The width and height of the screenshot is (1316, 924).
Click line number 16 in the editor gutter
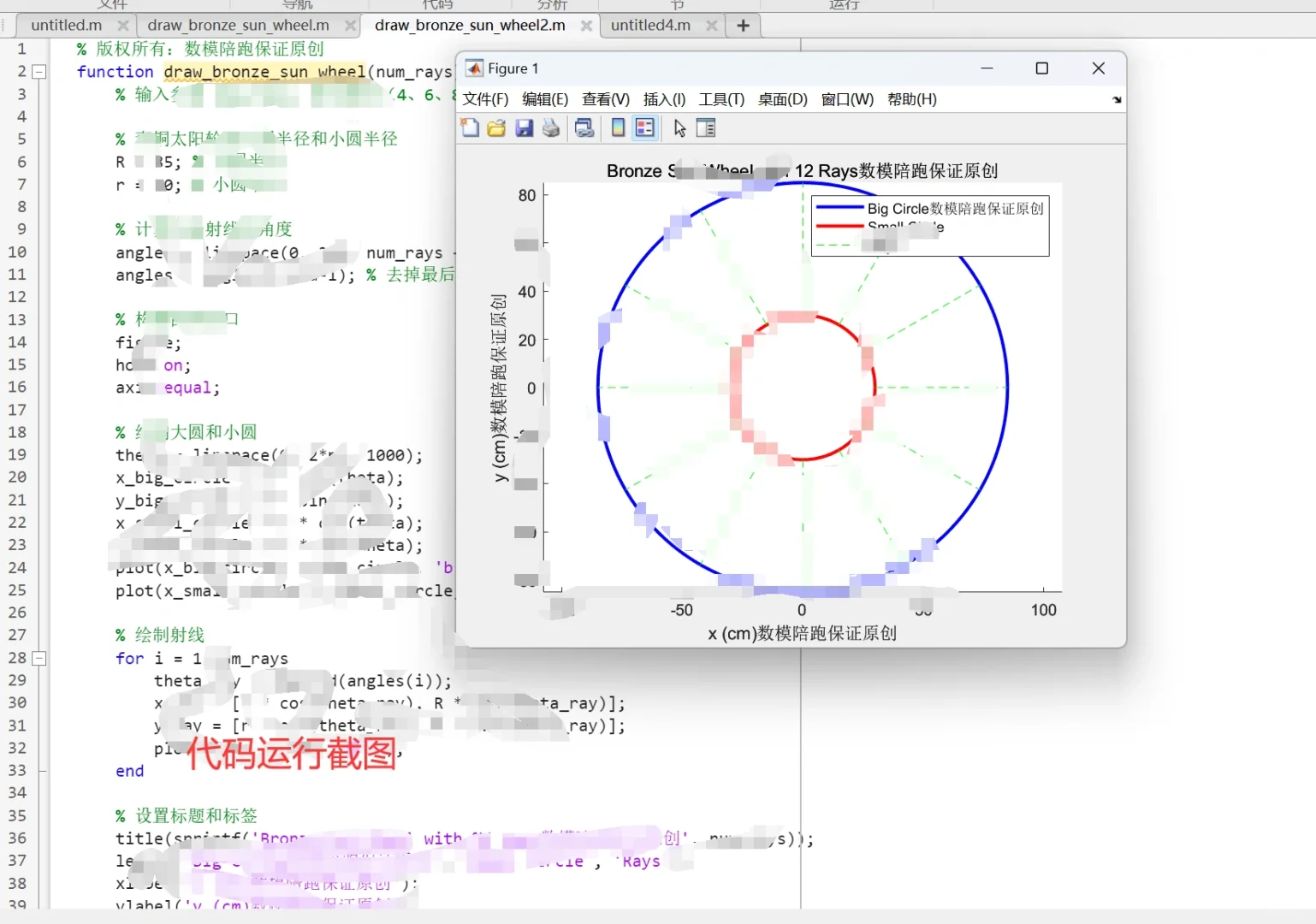click(x=17, y=387)
